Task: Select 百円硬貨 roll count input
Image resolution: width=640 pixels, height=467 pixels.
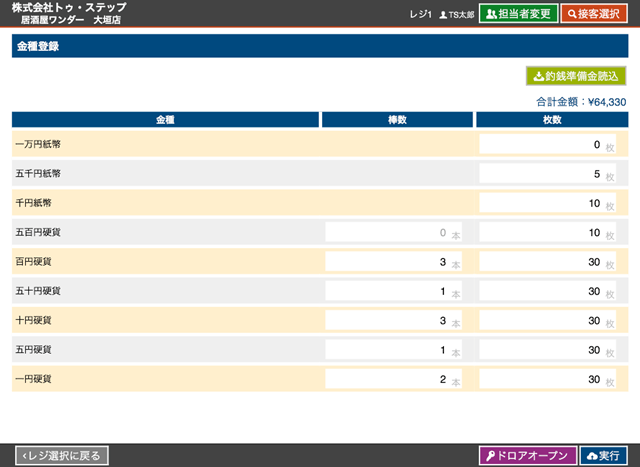Action: 385,262
